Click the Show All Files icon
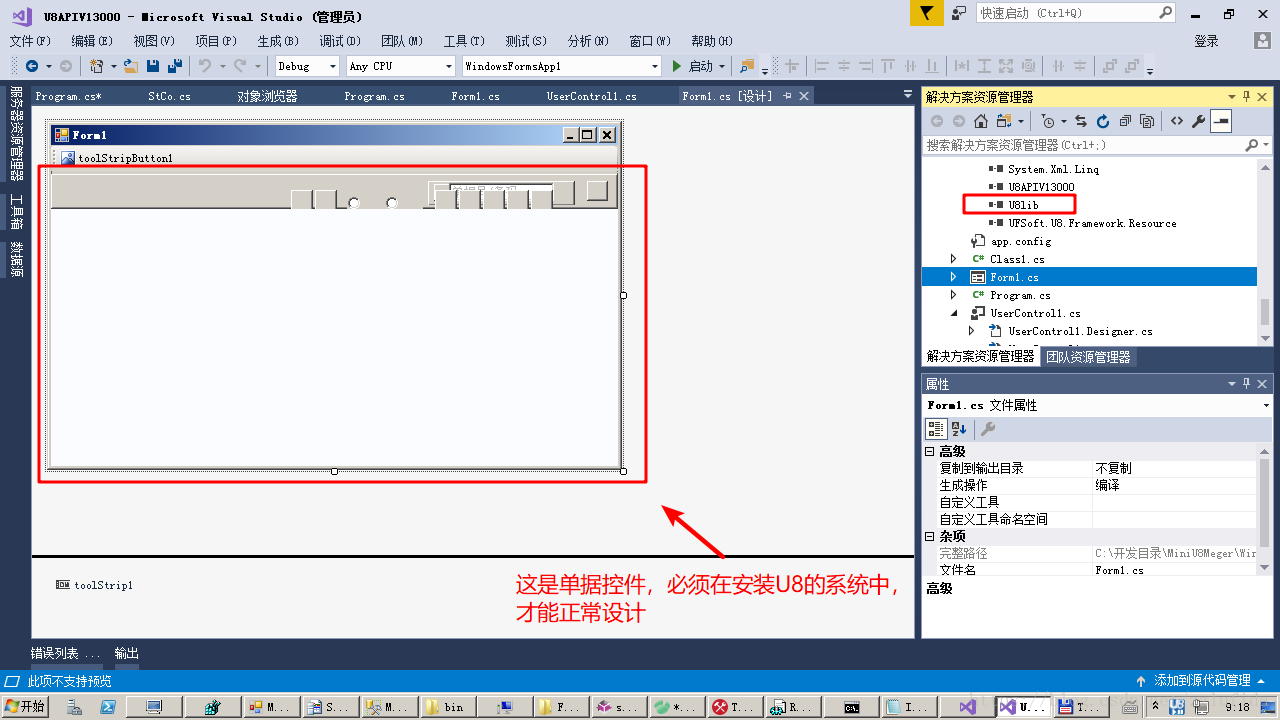The height and width of the screenshot is (720, 1280). click(x=1147, y=121)
